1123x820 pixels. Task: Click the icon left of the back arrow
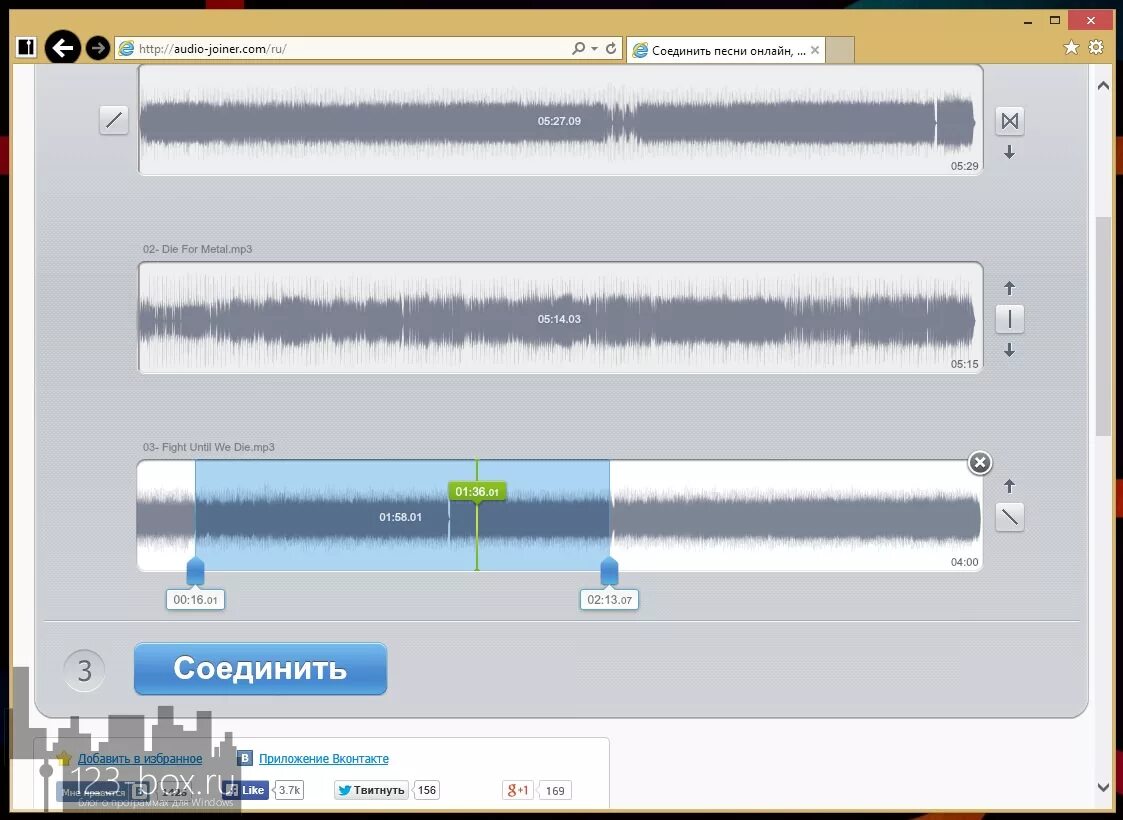(x=26, y=47)
